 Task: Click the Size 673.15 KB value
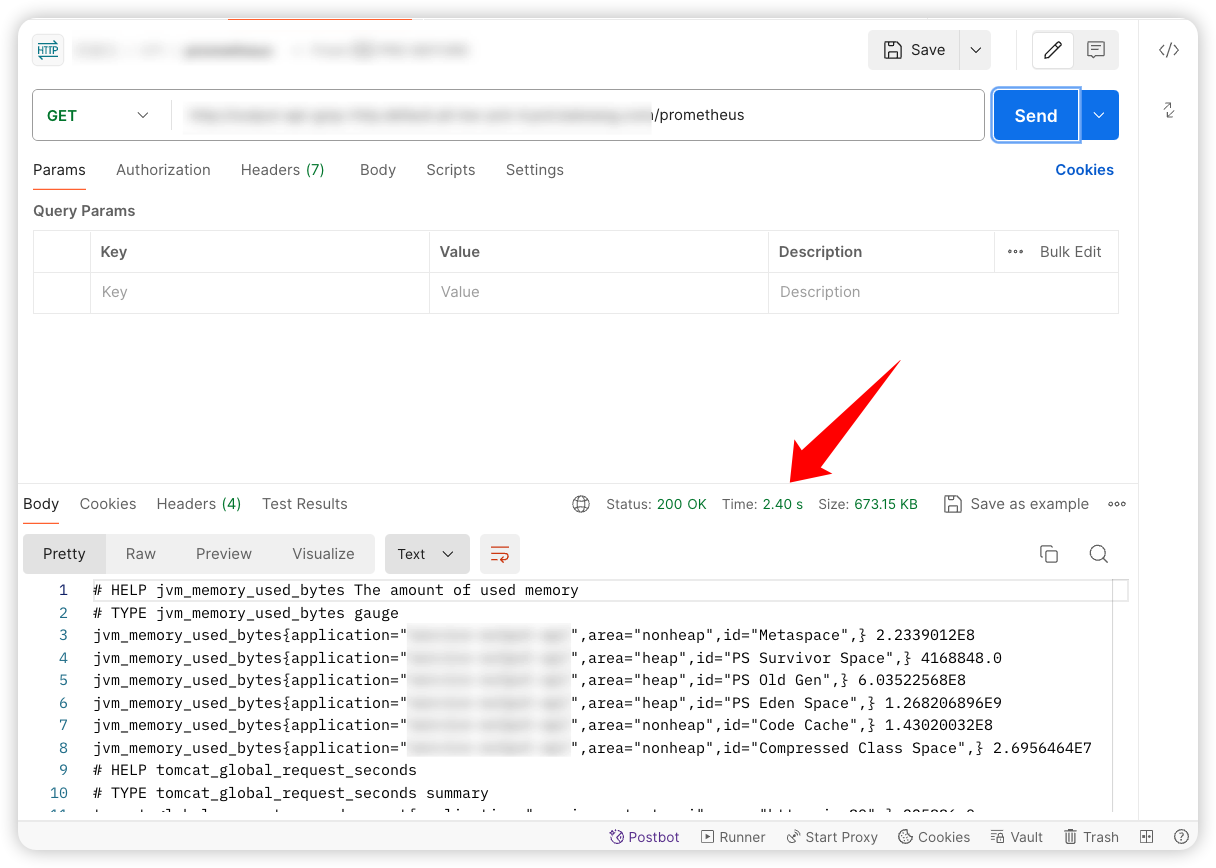coord(886,504)
